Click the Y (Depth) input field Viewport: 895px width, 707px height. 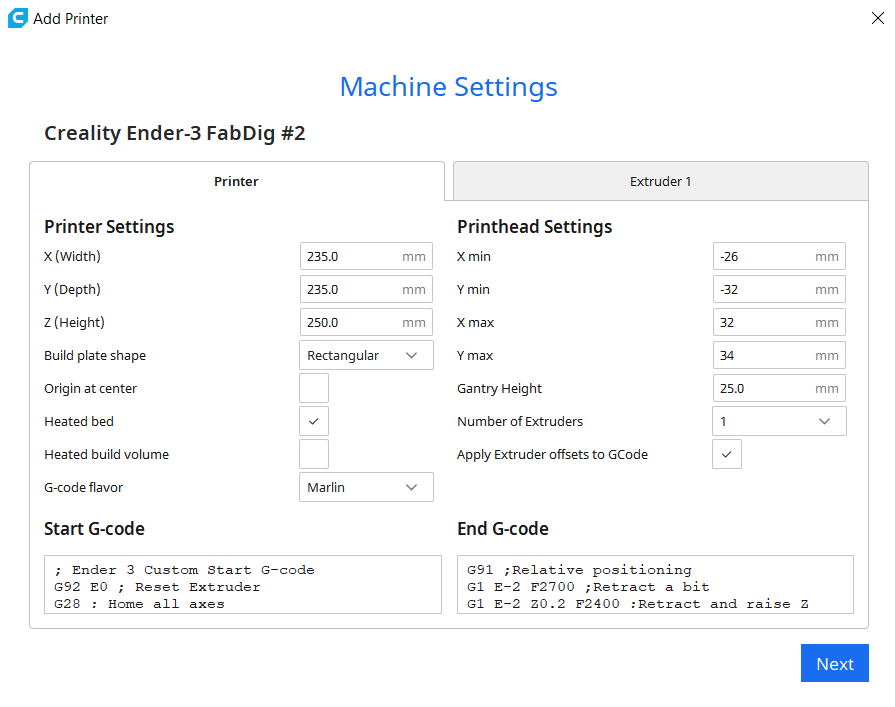coord(366,289)
